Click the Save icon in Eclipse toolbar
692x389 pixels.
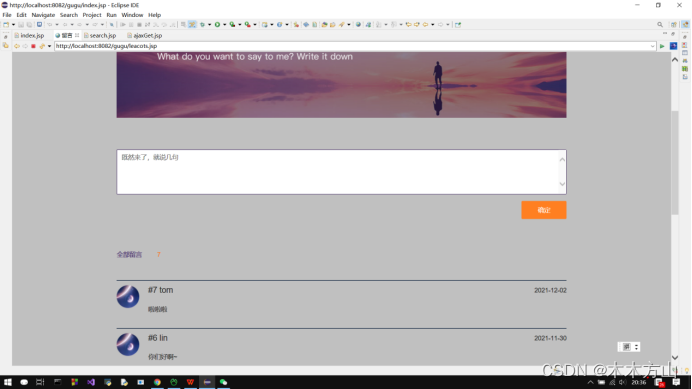click(21, 25)
